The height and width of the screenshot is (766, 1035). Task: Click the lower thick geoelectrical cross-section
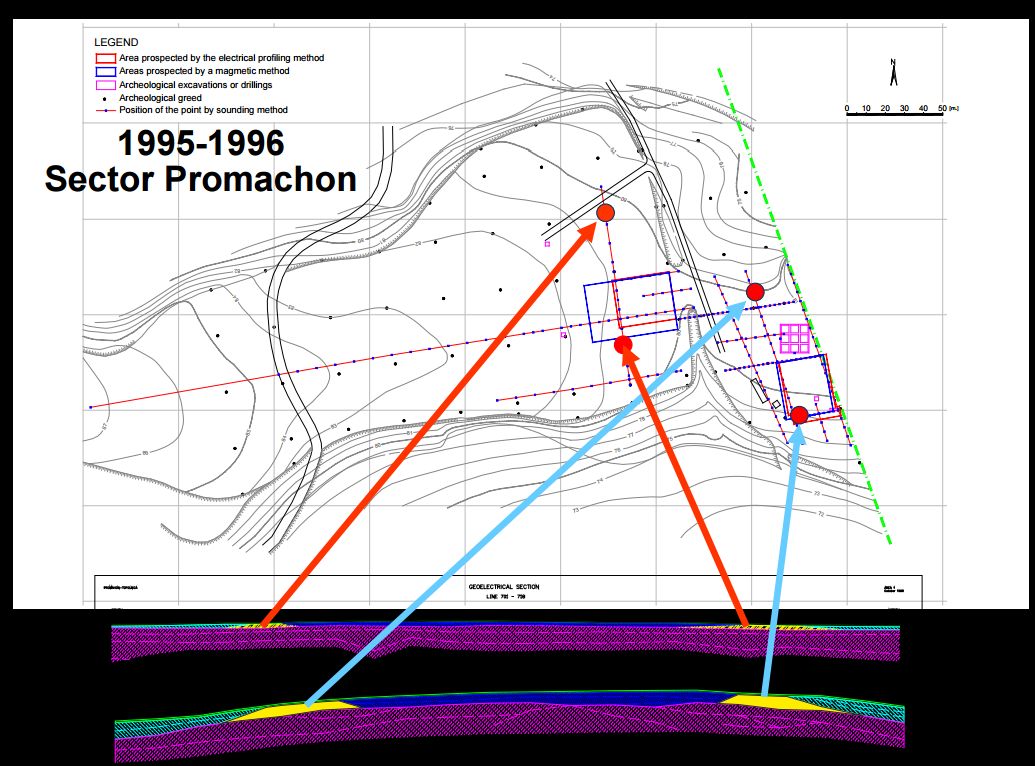coord(510,726)
